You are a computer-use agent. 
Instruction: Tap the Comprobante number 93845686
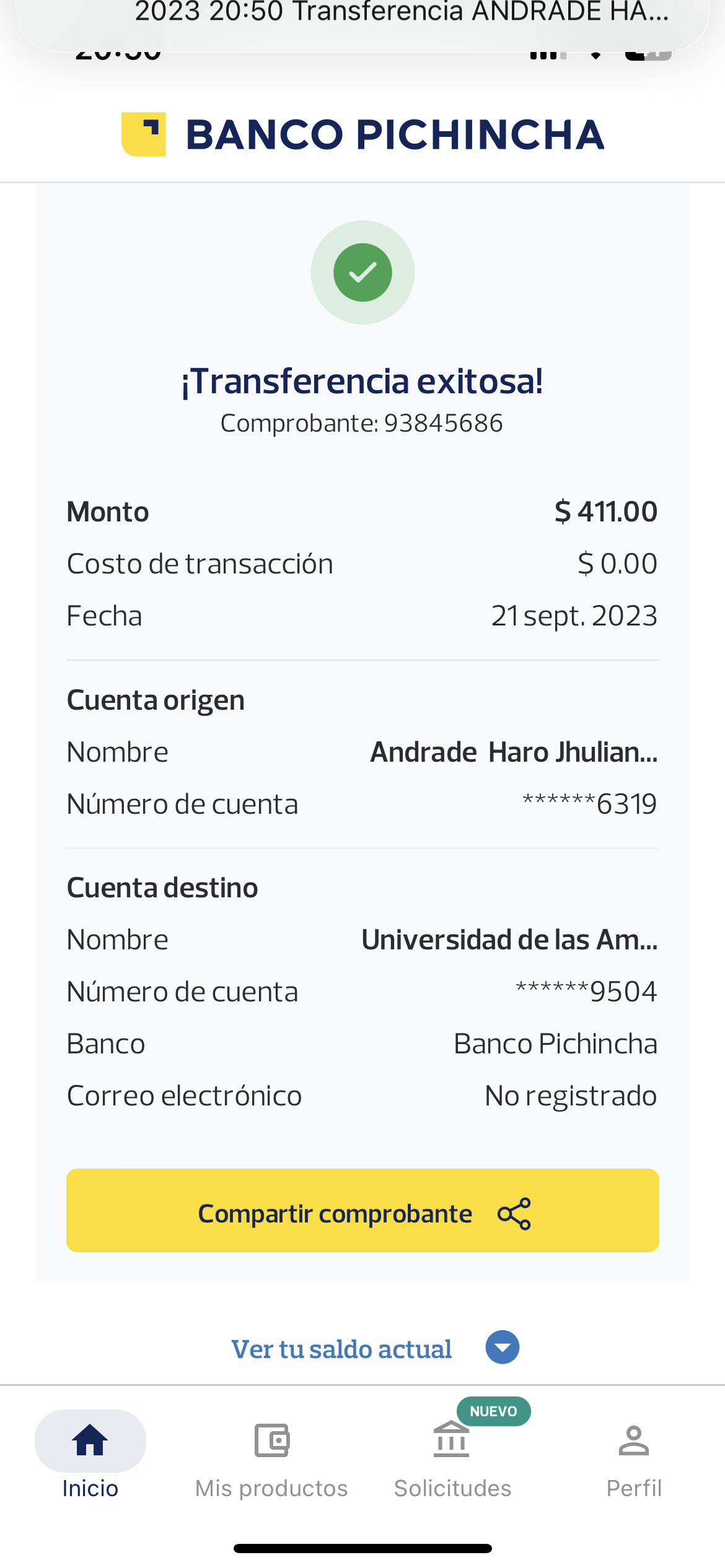(443, 424)
